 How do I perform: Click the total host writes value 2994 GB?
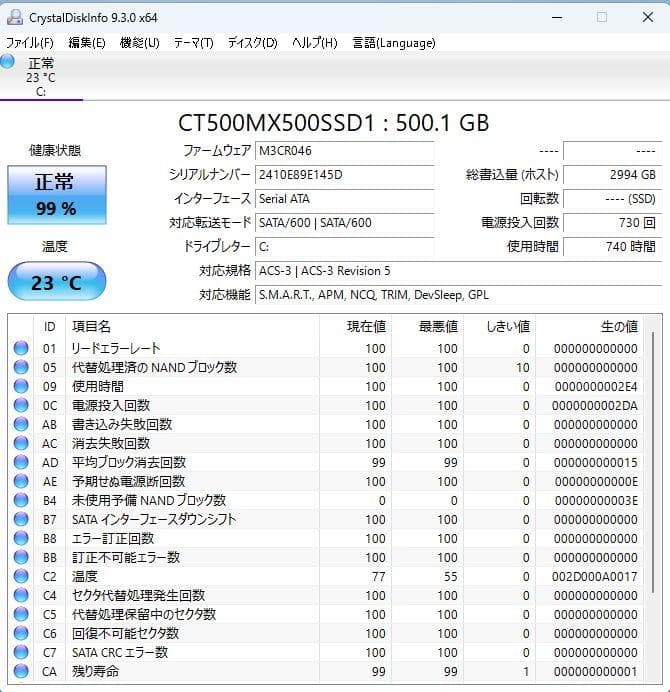point(613,175)
